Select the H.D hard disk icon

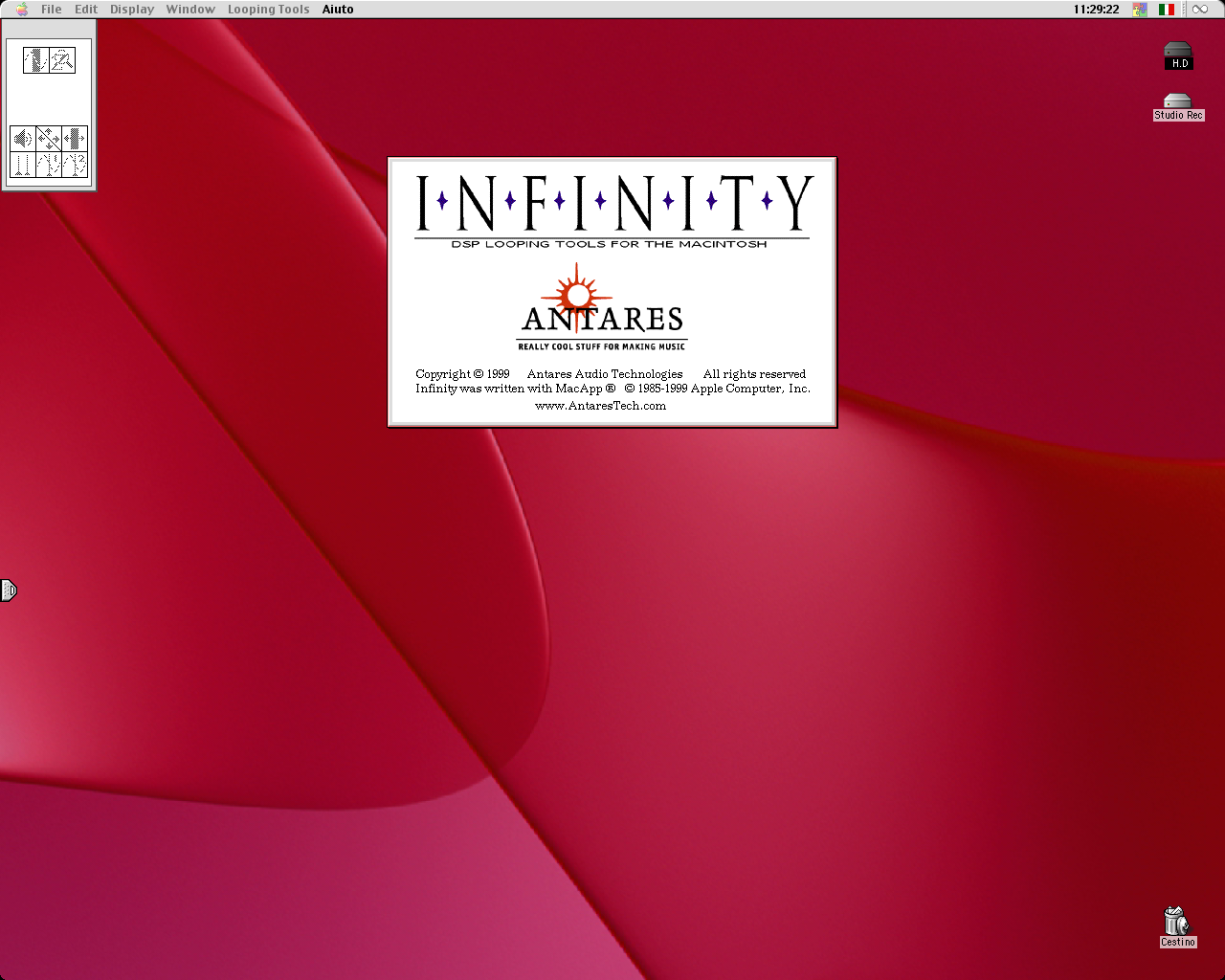click(x=1178, y=56)
